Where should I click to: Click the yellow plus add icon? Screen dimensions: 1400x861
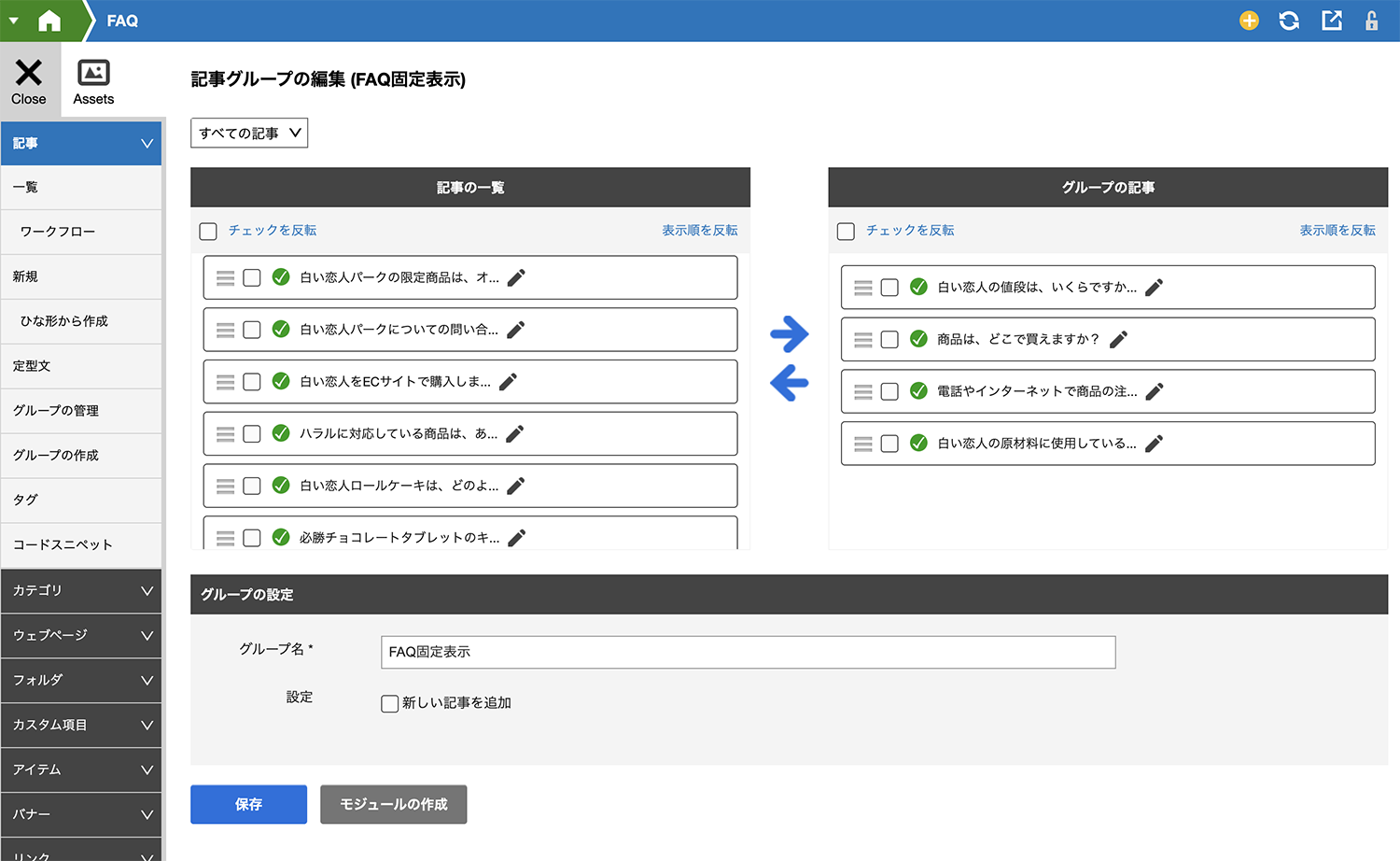[x=1249, y=21]
